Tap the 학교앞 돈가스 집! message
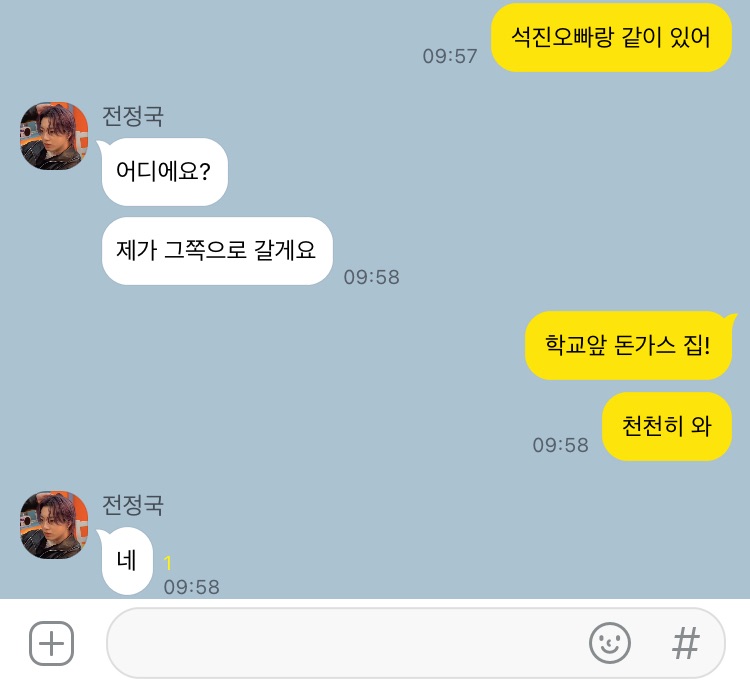The height and width of the screenshot is (686, 750). 629,345
